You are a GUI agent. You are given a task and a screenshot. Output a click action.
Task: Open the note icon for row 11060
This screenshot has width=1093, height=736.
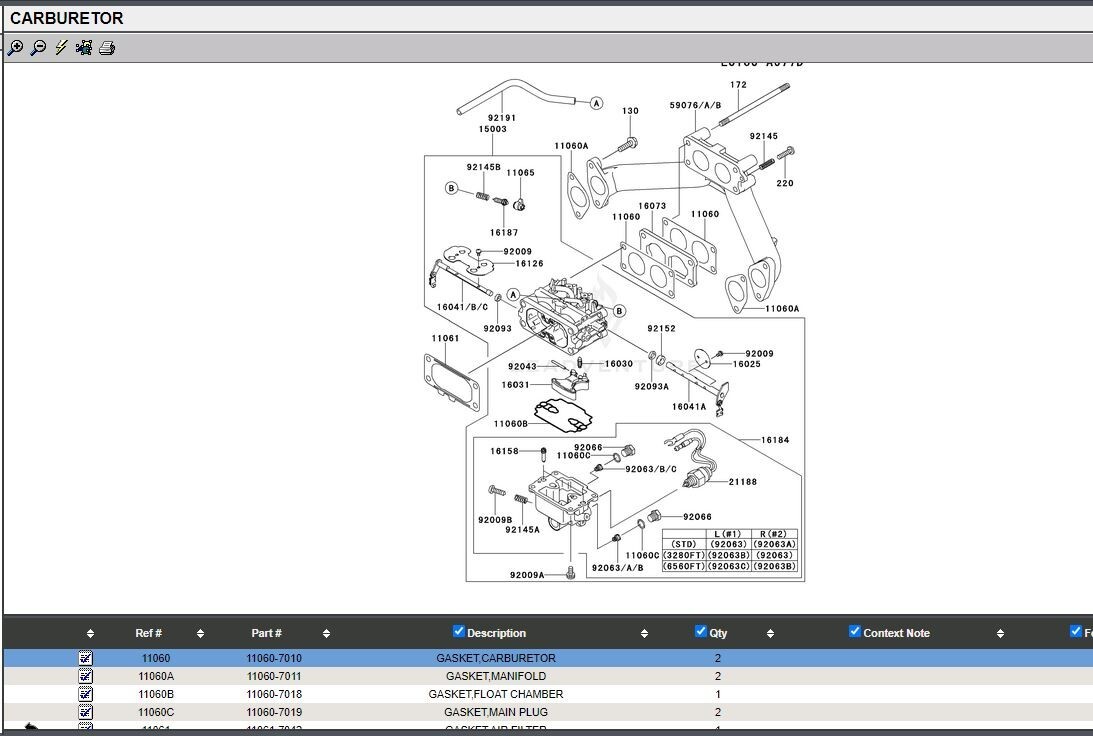pyautogui.click(x=85, y=658)
